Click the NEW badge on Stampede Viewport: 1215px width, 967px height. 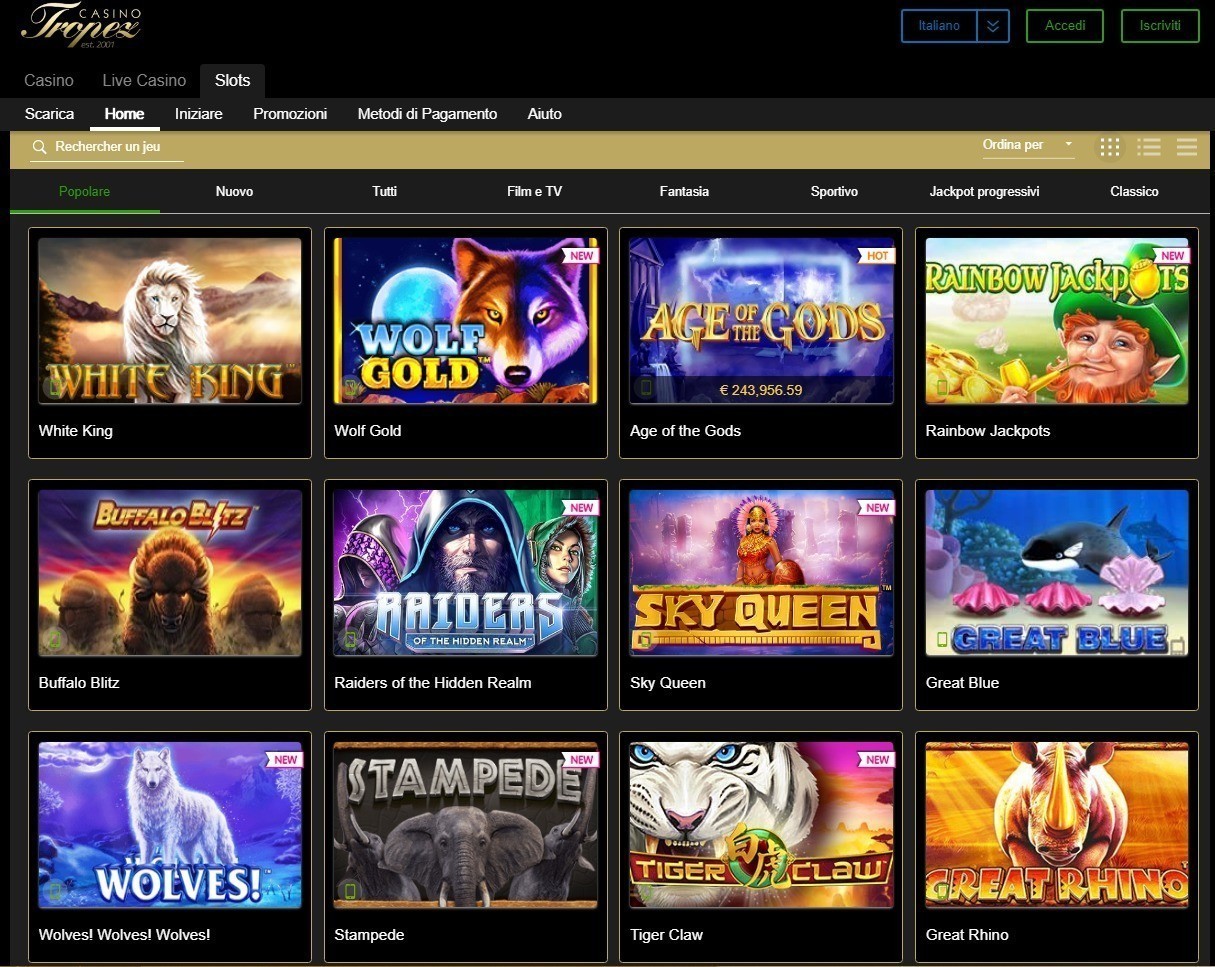pos(581,760)
